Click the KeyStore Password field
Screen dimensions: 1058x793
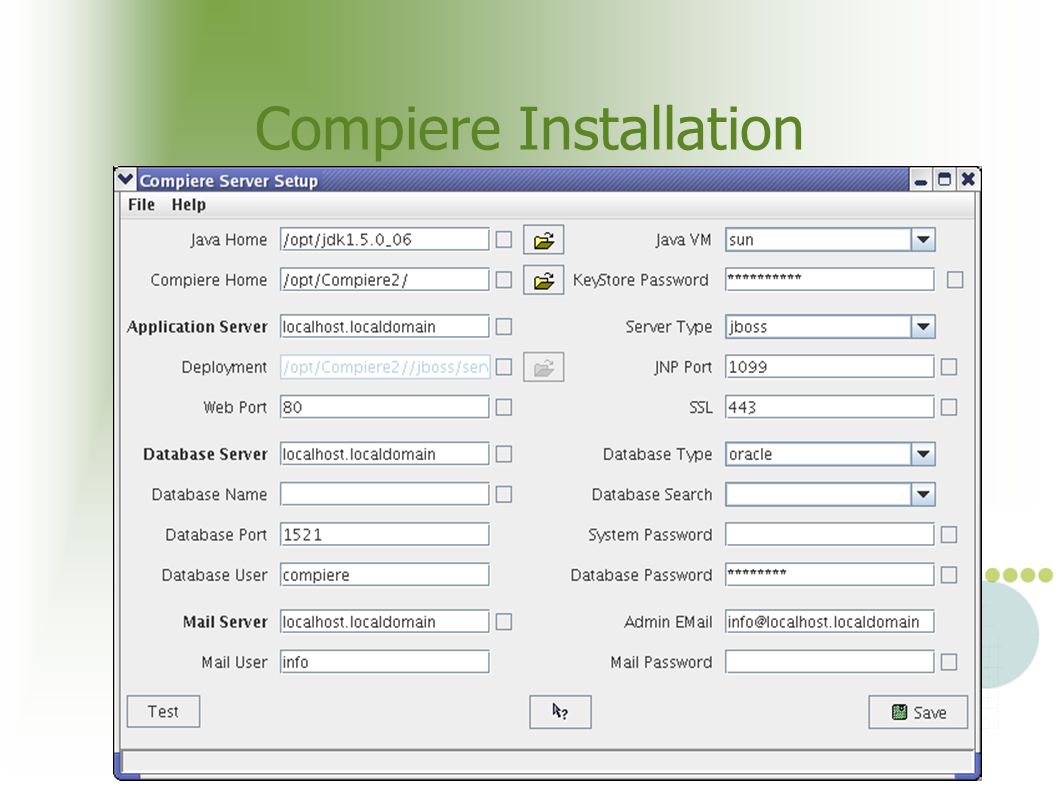pyautogui.click(x=830, y=280)
